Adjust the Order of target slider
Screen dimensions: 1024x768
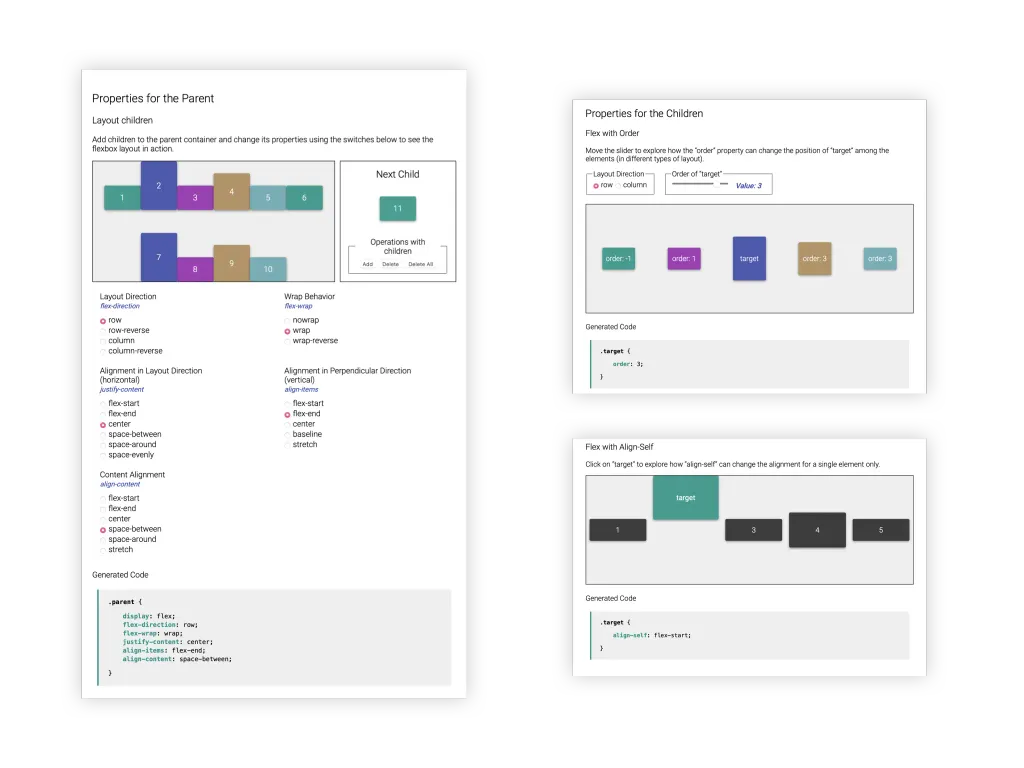[x=700, y=184]
